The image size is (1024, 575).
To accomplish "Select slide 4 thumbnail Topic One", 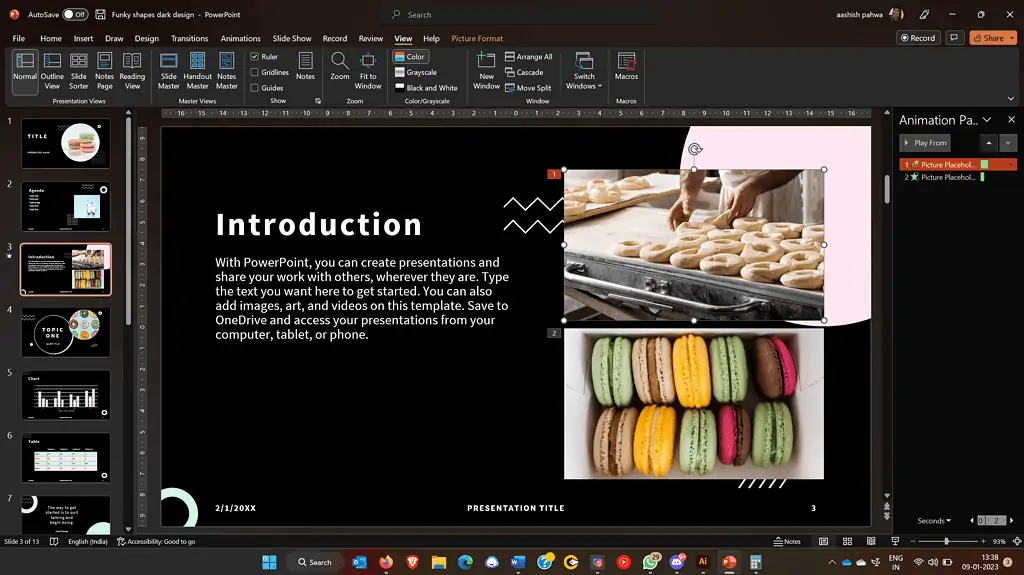I will point(66,331).
